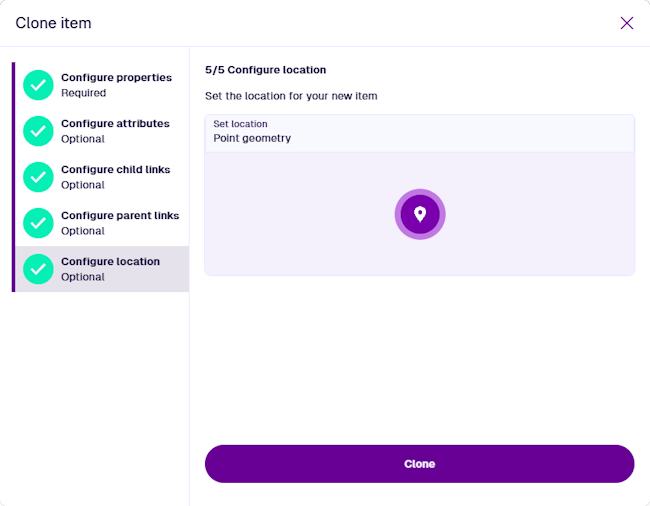The width and height of the screenshot is (650, 506).
Task: Click the "Required" text under Configure properties
Action: (83, 93)
